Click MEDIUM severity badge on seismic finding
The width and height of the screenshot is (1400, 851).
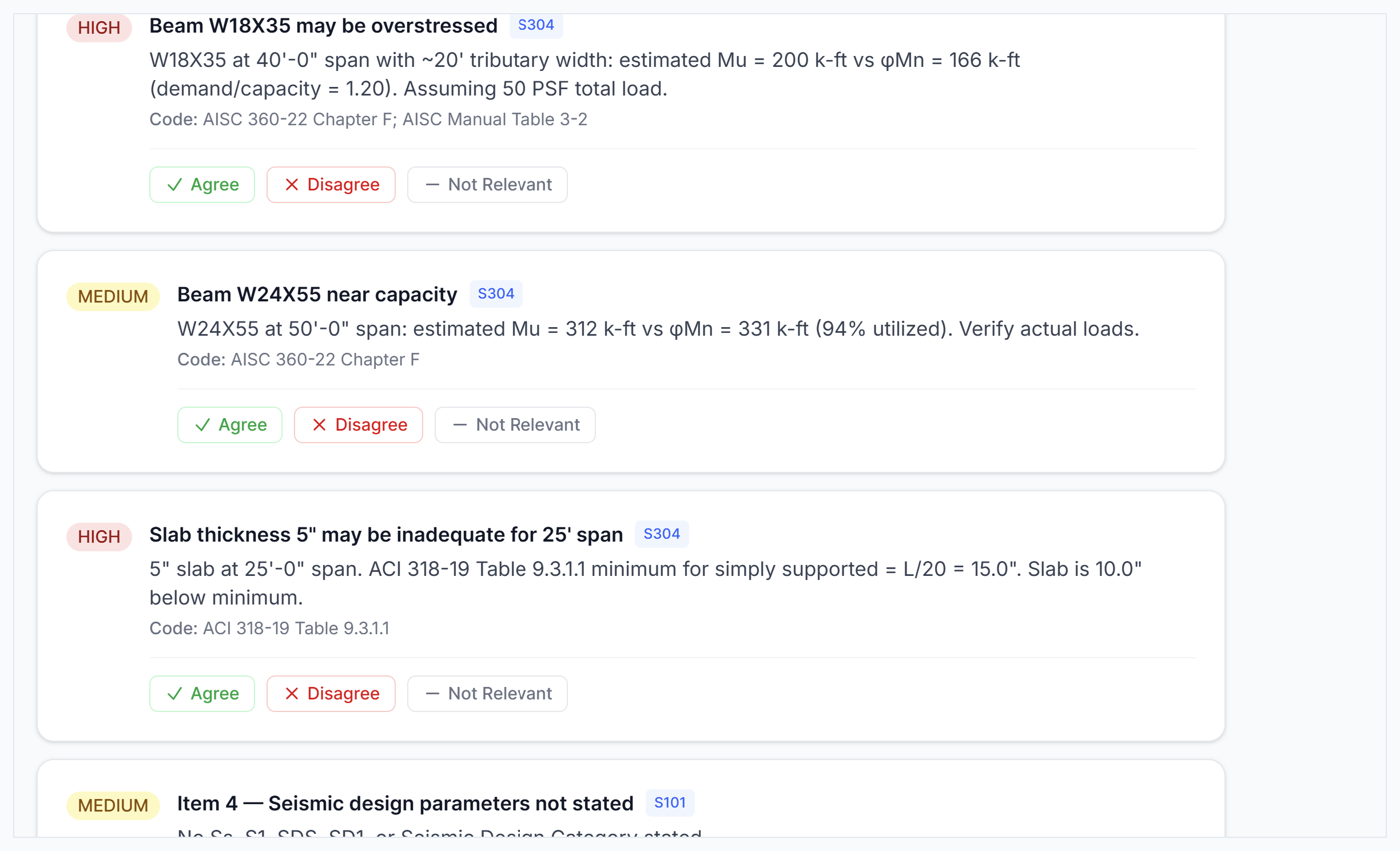point(113,805)
